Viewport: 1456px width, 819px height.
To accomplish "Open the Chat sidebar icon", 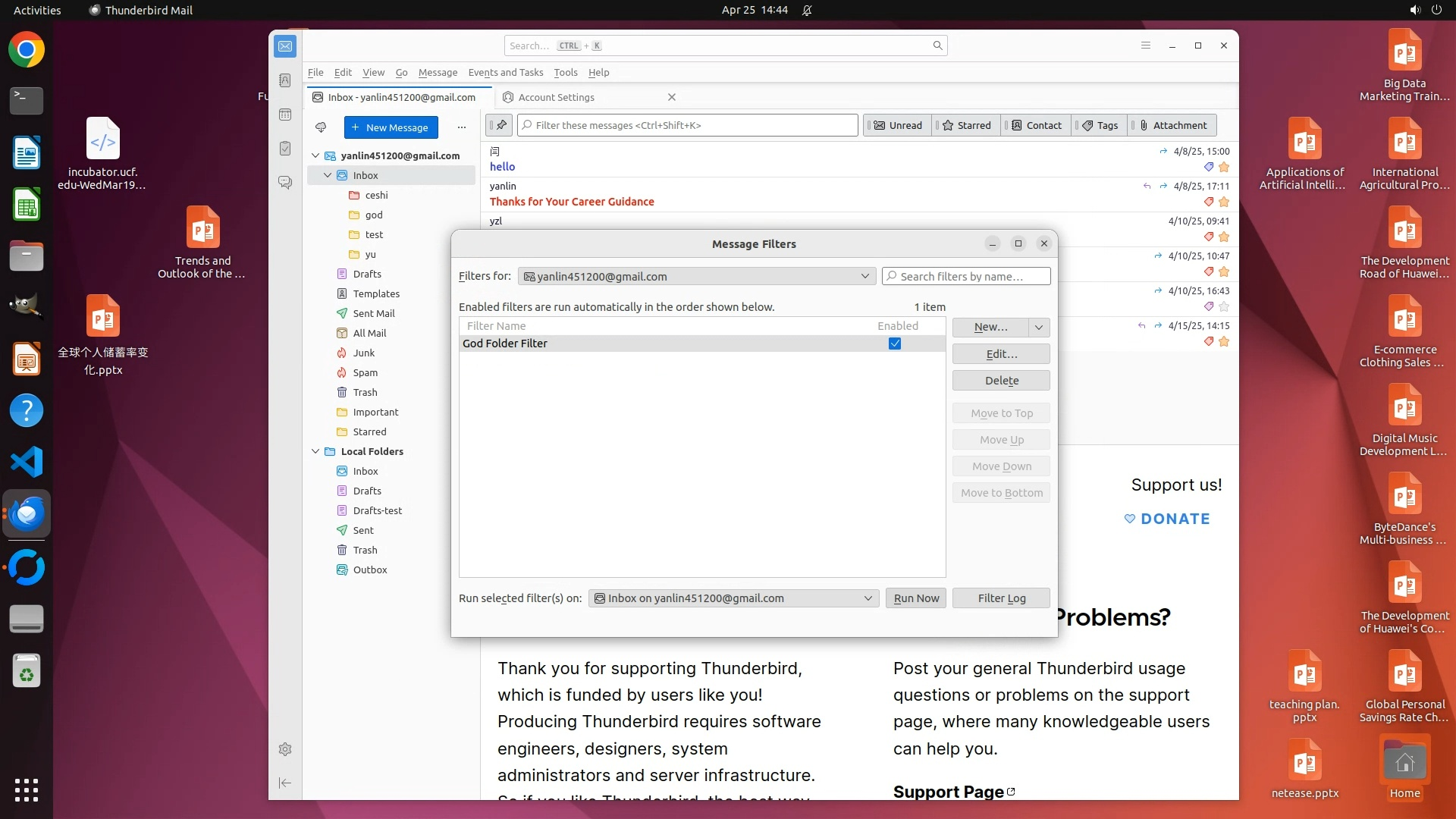I will click(285, 183).
